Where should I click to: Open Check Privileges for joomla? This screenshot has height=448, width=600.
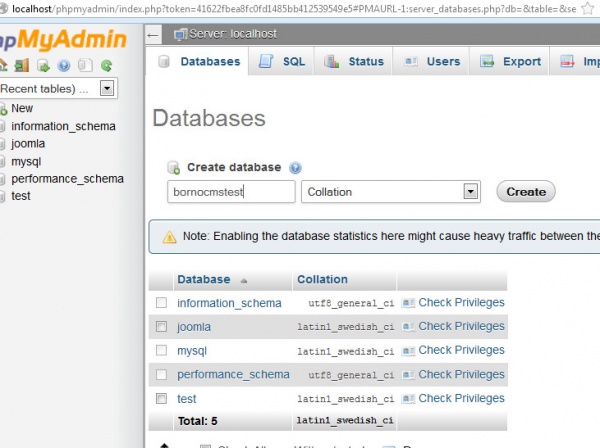pos(461,326)
